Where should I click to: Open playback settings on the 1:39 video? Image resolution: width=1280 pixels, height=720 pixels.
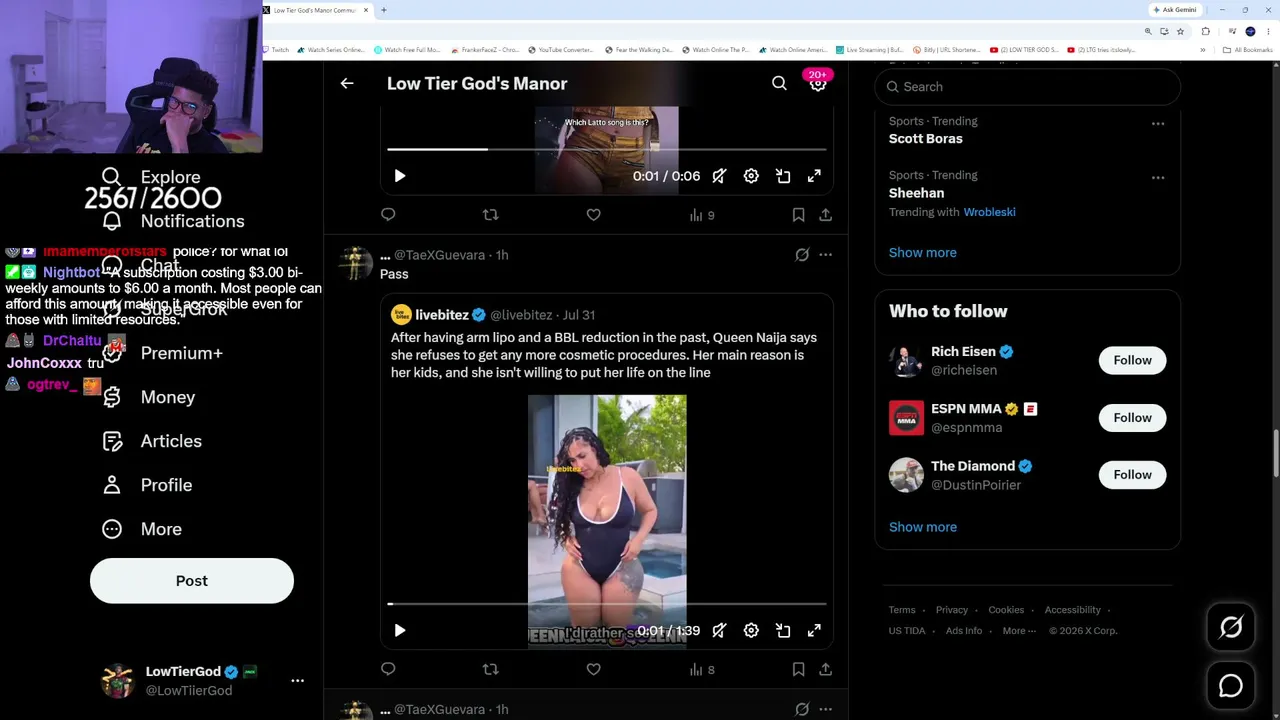(751, 630)
